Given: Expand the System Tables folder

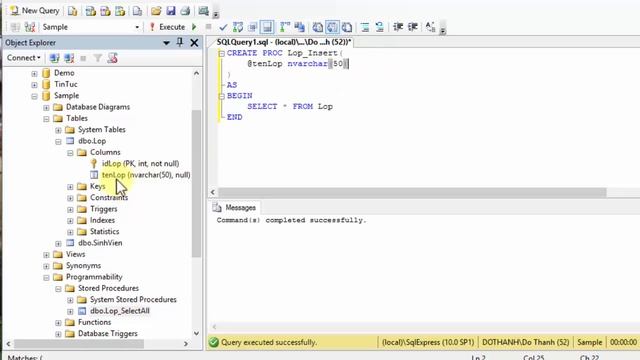Looking at the screenshot, I should click(58, 130).
